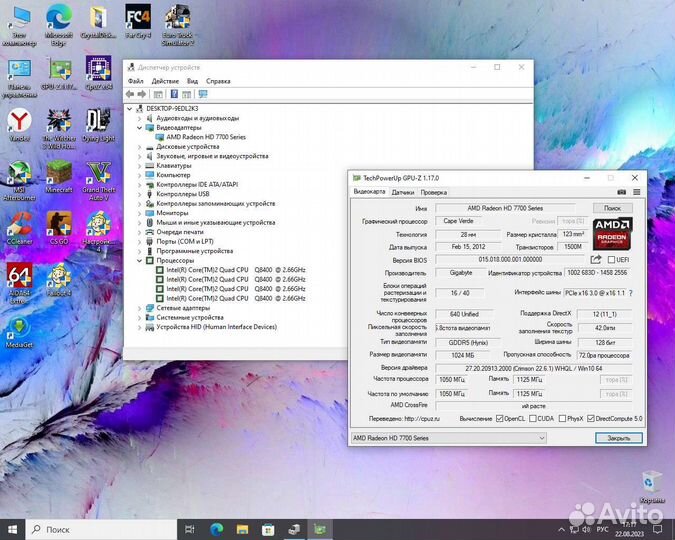675x540 pixels.
Task: Switch to the Датчики tab in GPU-Z
Action: coord(403,192)
